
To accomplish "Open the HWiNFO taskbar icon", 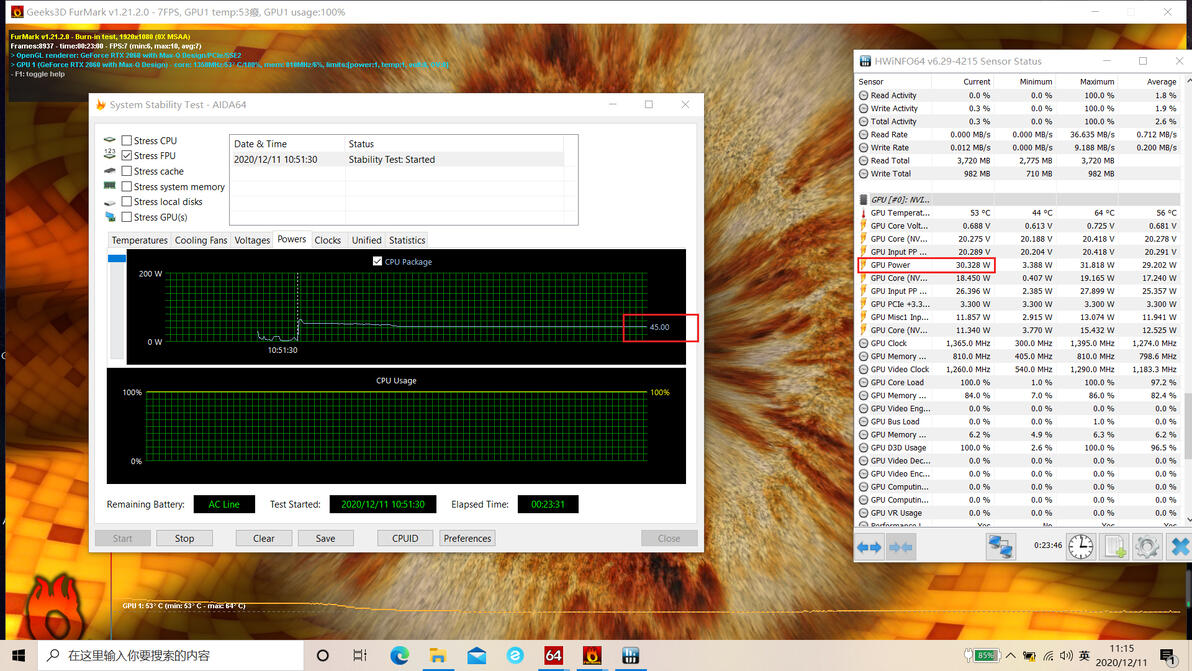I will (x=630, y=655).
